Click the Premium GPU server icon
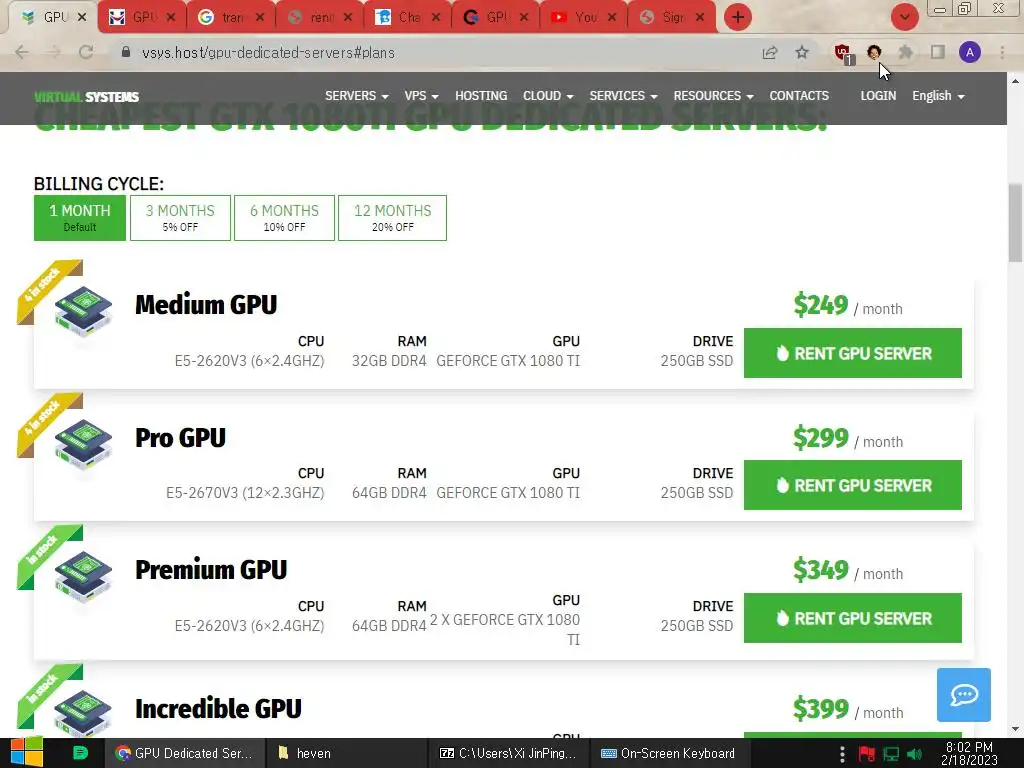 click(83, 577)
